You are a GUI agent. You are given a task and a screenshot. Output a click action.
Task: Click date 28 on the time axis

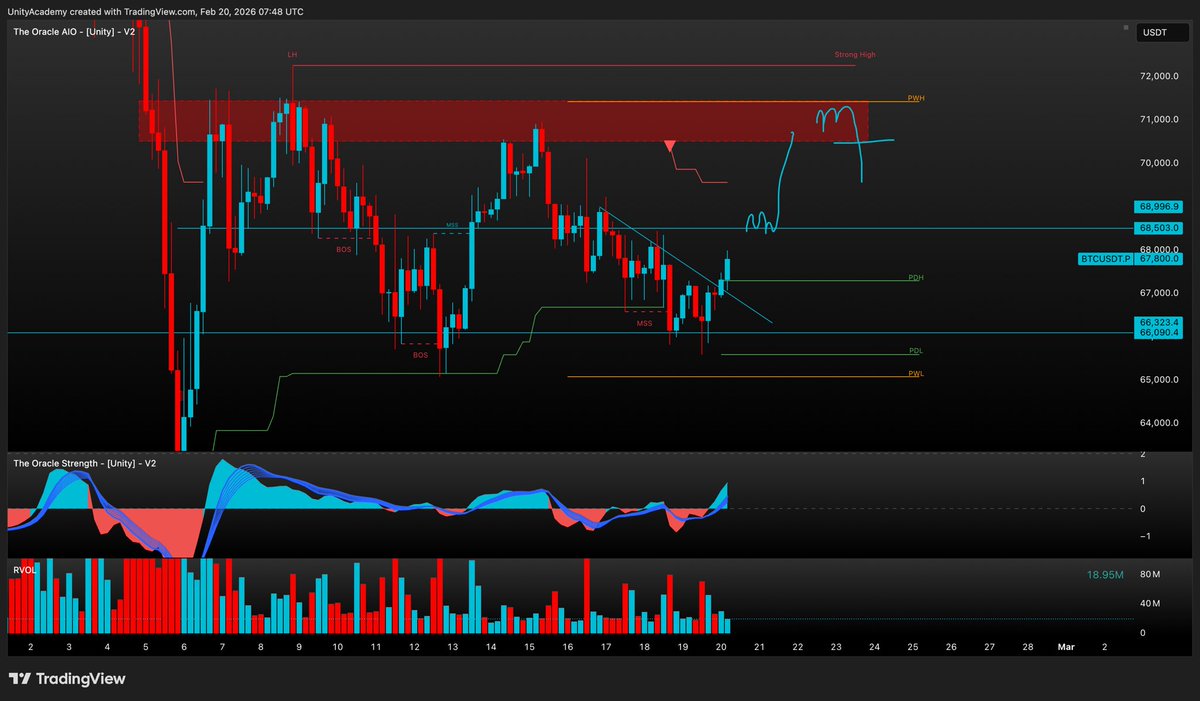pos(1027,648)
